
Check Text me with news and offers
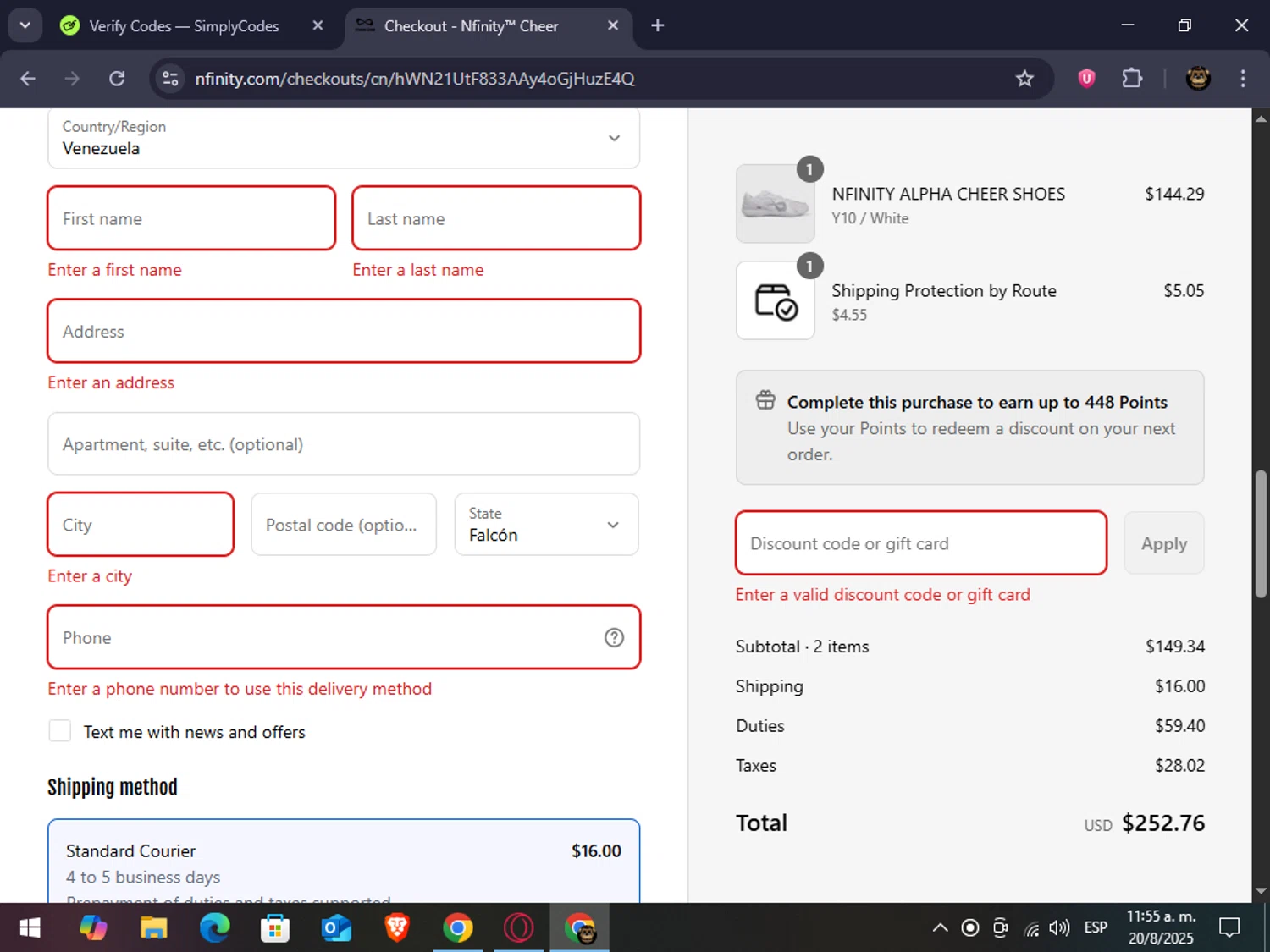[x=60, y=731]
